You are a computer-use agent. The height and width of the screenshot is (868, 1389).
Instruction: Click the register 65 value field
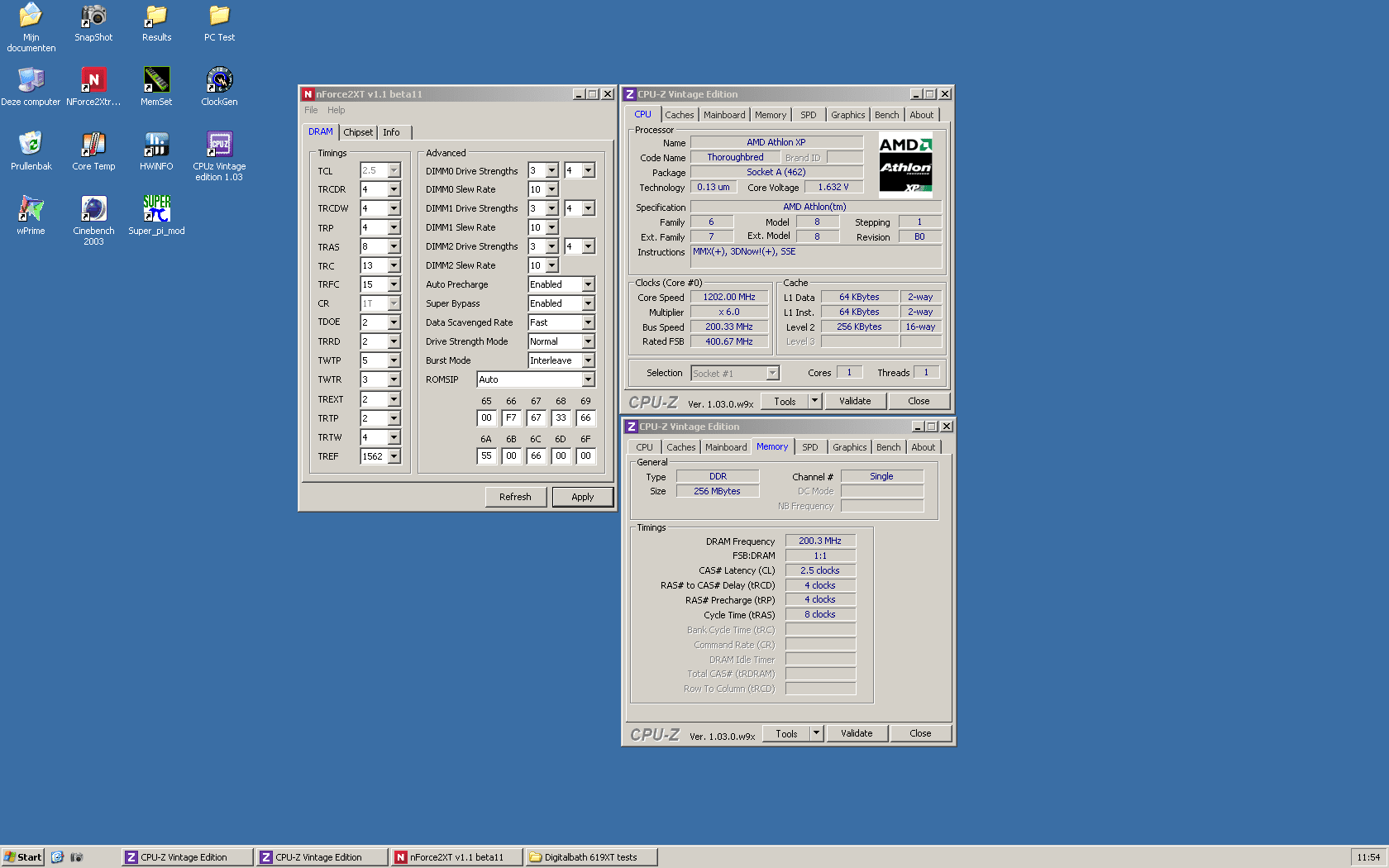point(486,418)
